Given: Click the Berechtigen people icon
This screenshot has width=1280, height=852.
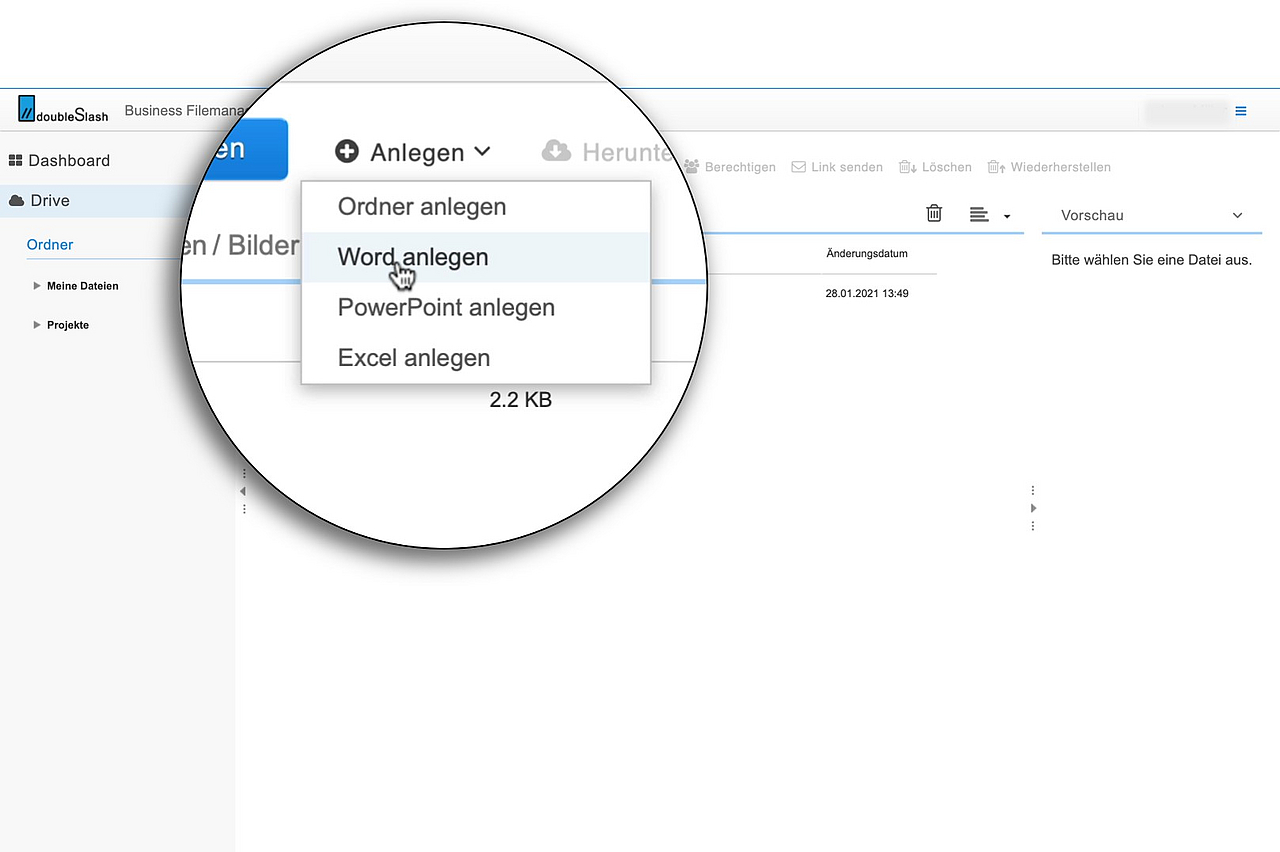Looking at the screenshot, I should (x=691, y=167).
